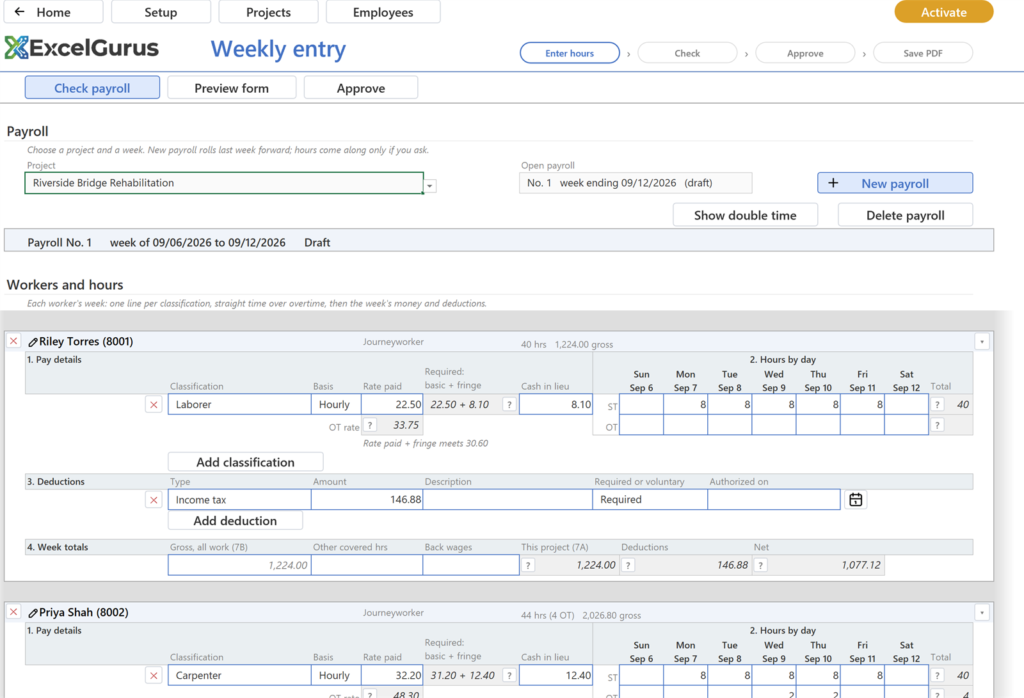The image size is (1024, 698).
Task: Delete the Carpenter classification row
Action: point(153,676)
